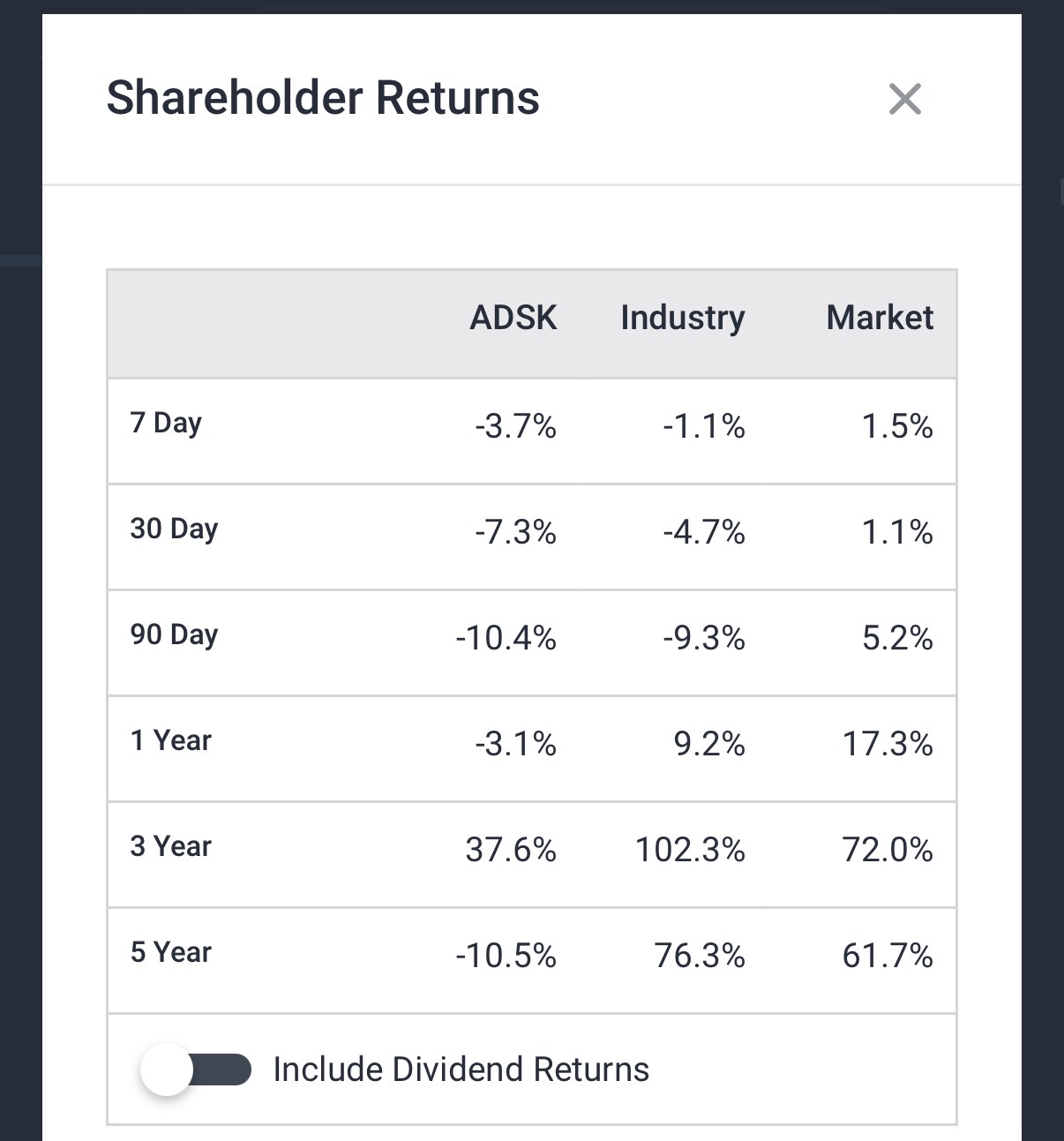Close the Shareholder Returns dialog
Screen dimensions: 1064x1141
(904, 99)
